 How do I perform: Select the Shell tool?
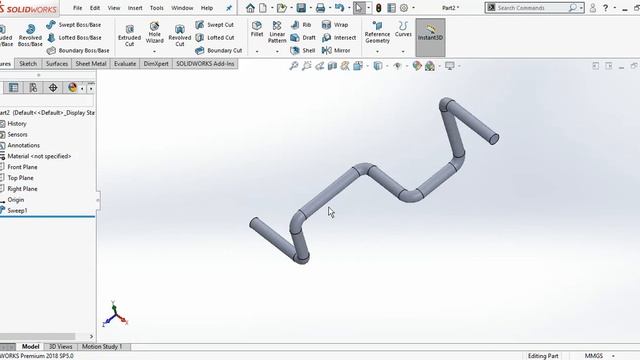(x=302, y=51)
